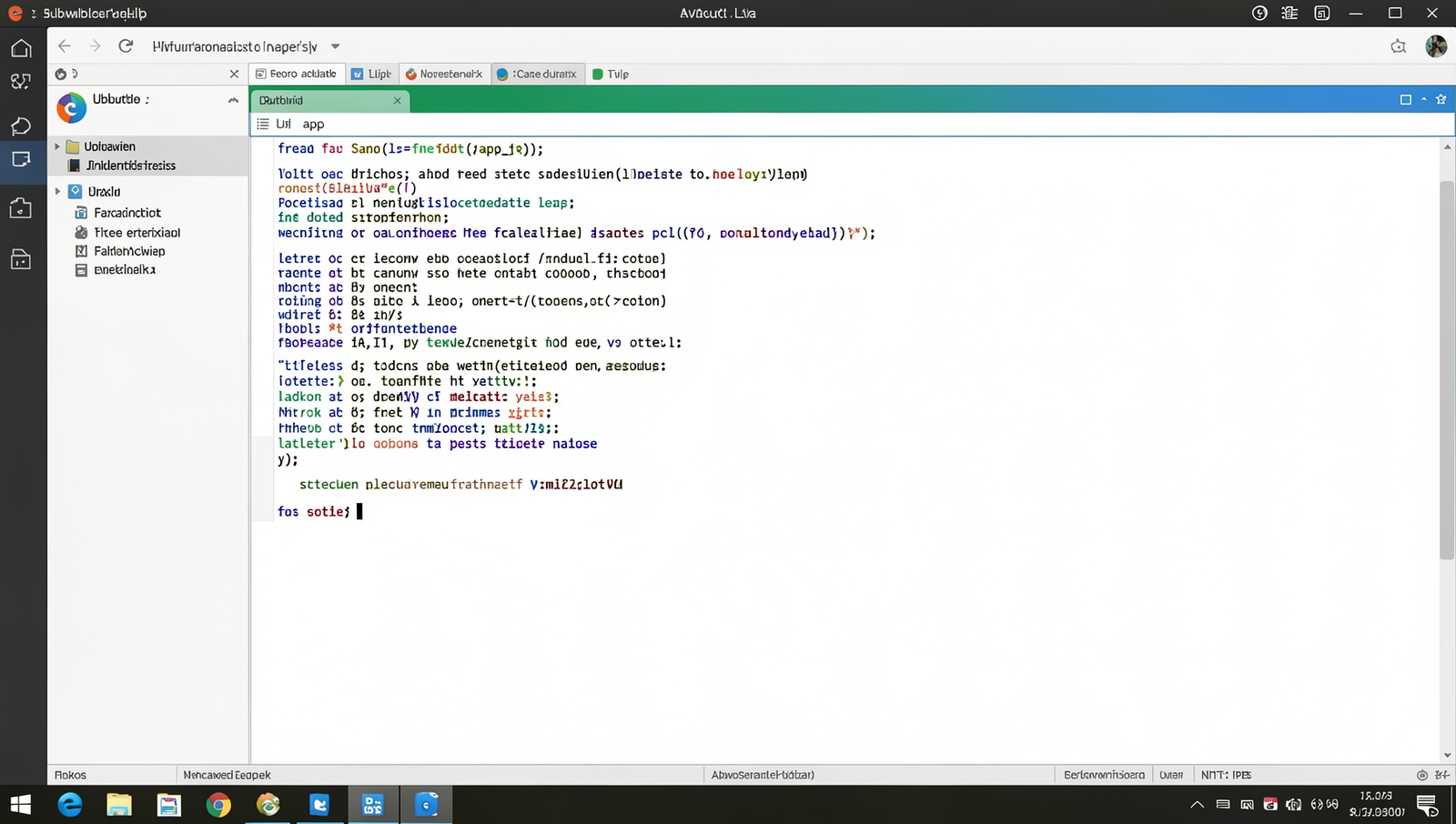Click the address bar path text
1456x824 pixels.
[x=235, y=46]
